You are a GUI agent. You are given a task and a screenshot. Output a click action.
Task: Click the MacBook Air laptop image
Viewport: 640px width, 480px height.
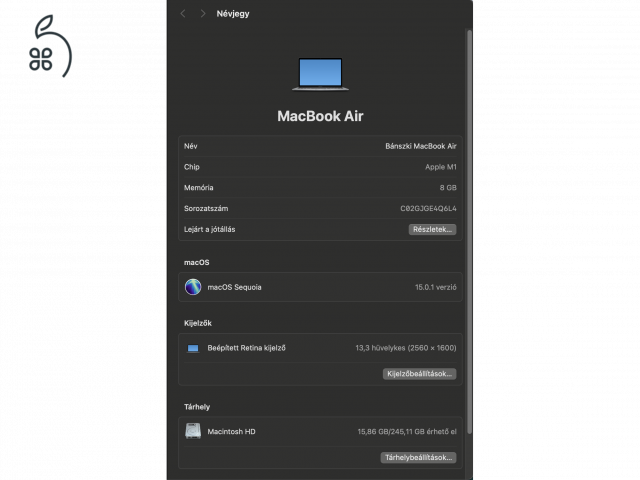click(320, 74)
